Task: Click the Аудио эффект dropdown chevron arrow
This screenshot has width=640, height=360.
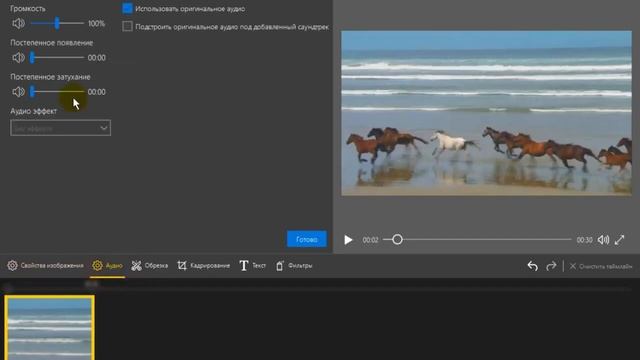Action: pos(104,128)
